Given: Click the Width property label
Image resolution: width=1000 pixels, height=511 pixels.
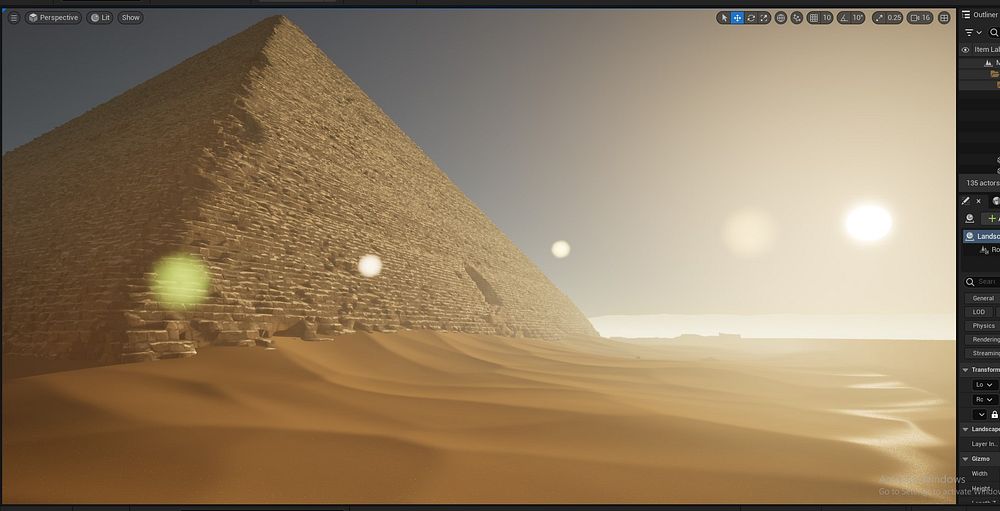Looking at the screenshot, I should (980, 473).
